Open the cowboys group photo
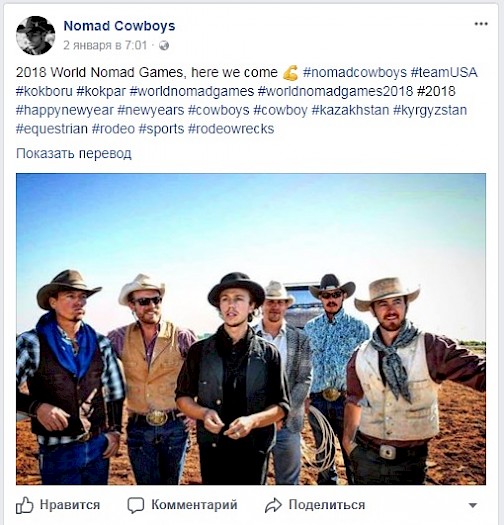504x525 pixels. pyautogui.click(x=251, y=329)
